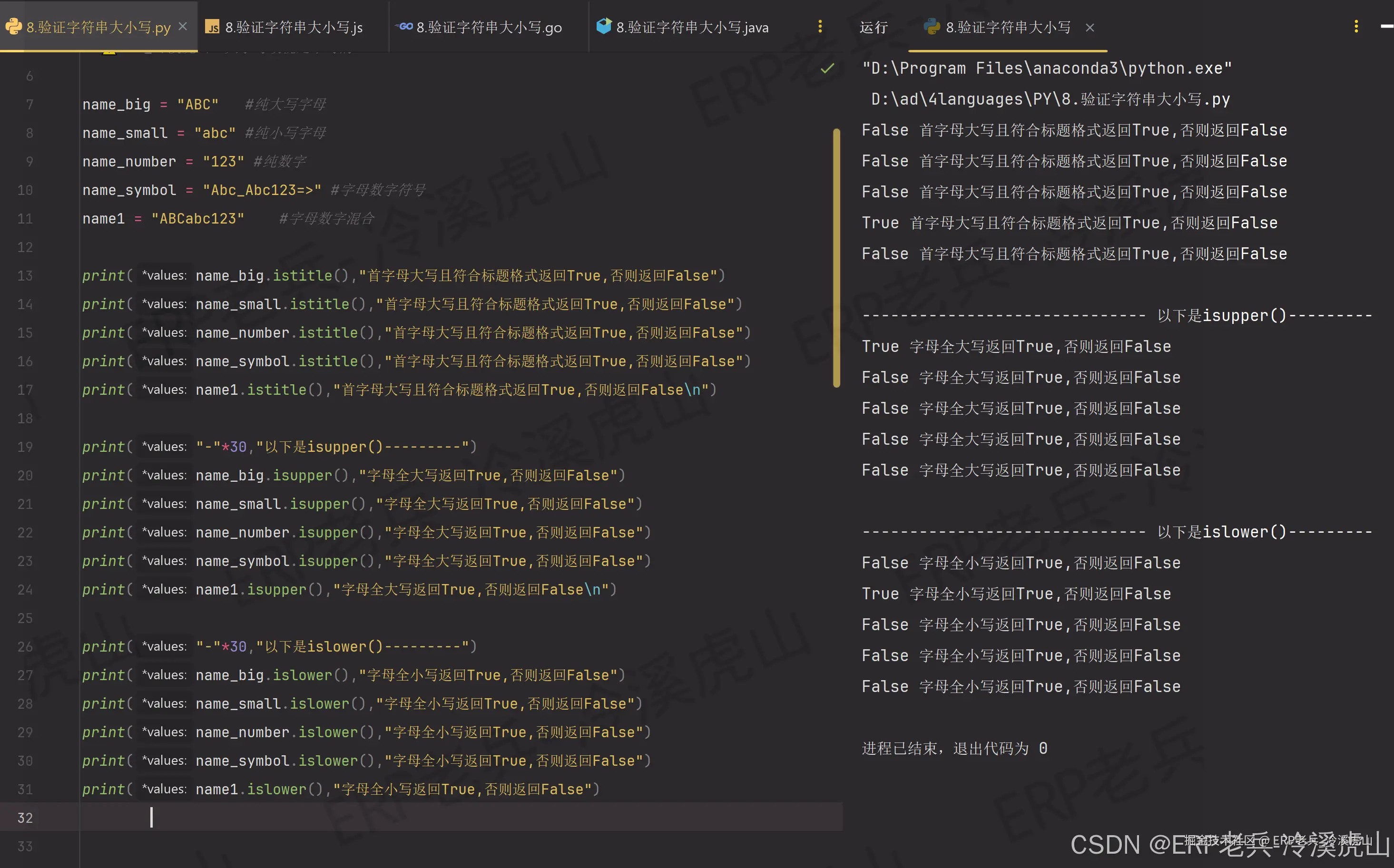Close the 8.验证字符串大小写.py editor tab
The image size is (1394, 868).
pos(183,27)
